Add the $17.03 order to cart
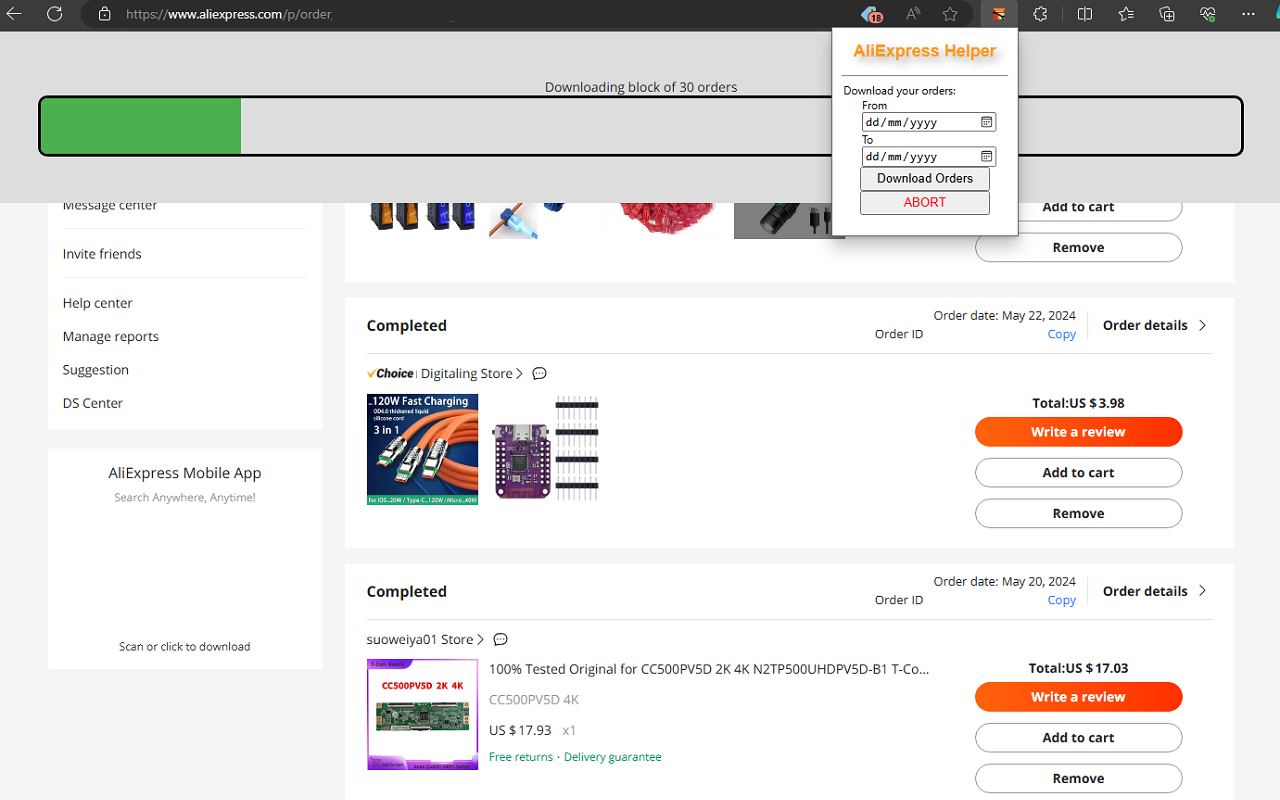 (1078, 738)
